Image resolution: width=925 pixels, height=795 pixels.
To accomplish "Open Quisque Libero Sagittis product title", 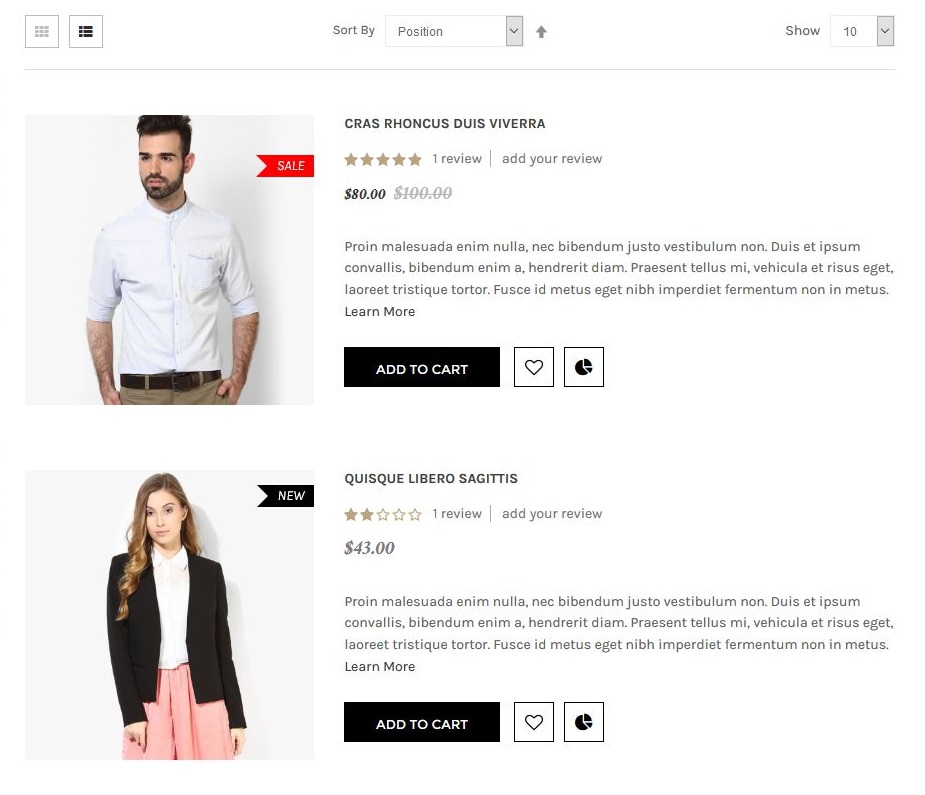I will click(431, 479).
